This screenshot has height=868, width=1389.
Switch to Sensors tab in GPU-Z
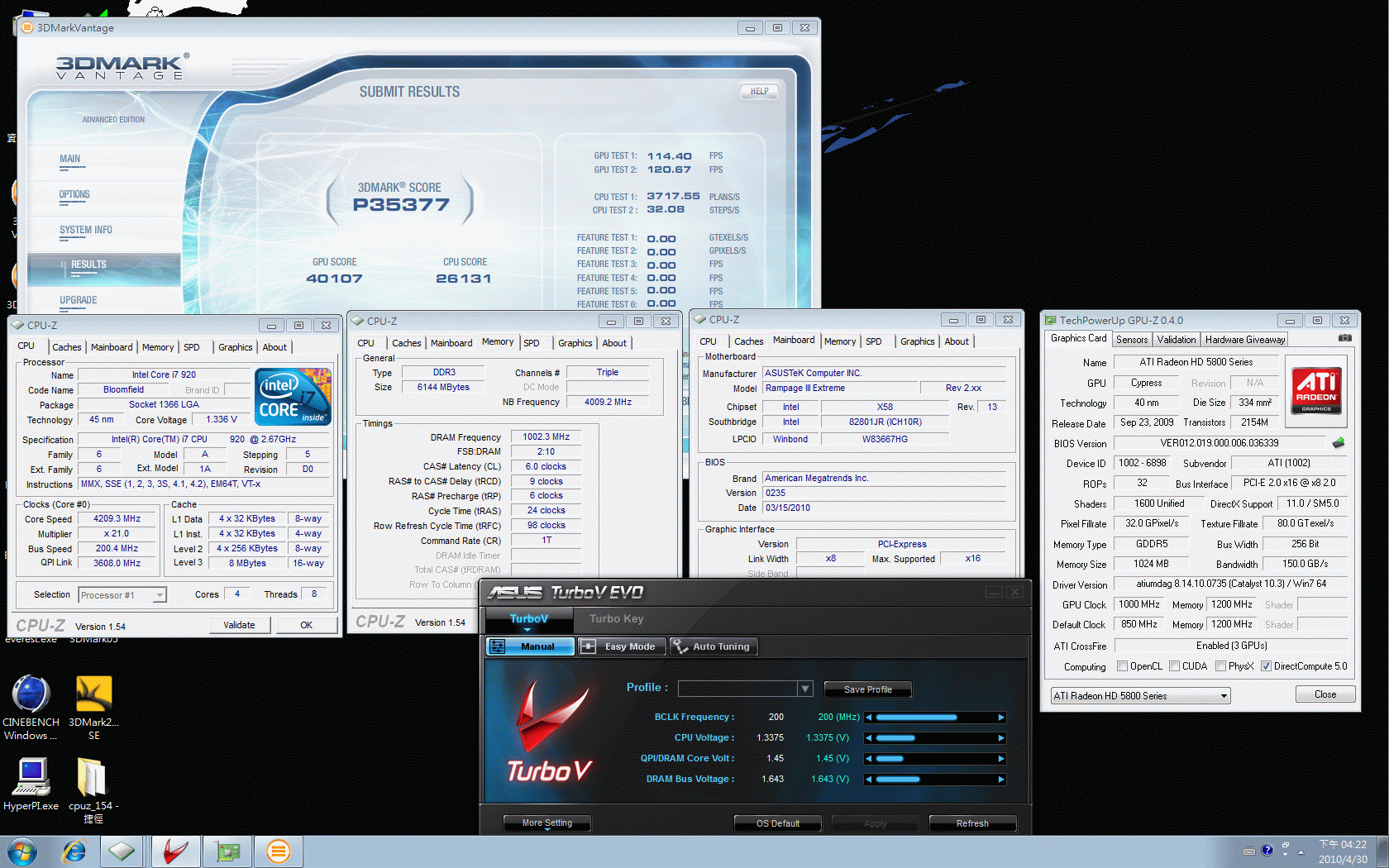pos(1132,340)
